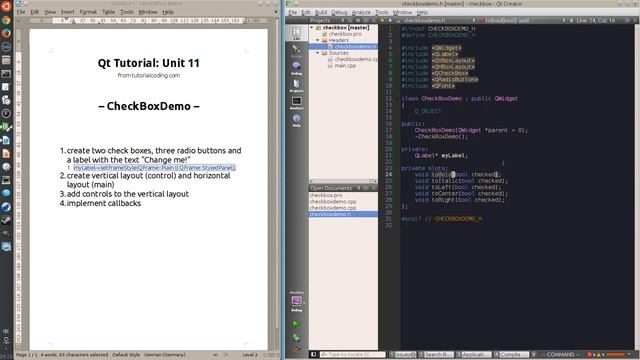Open Analyze menu in Qt Creator
This screenshot has height=360, width=640.
click(x=361, y=12)
